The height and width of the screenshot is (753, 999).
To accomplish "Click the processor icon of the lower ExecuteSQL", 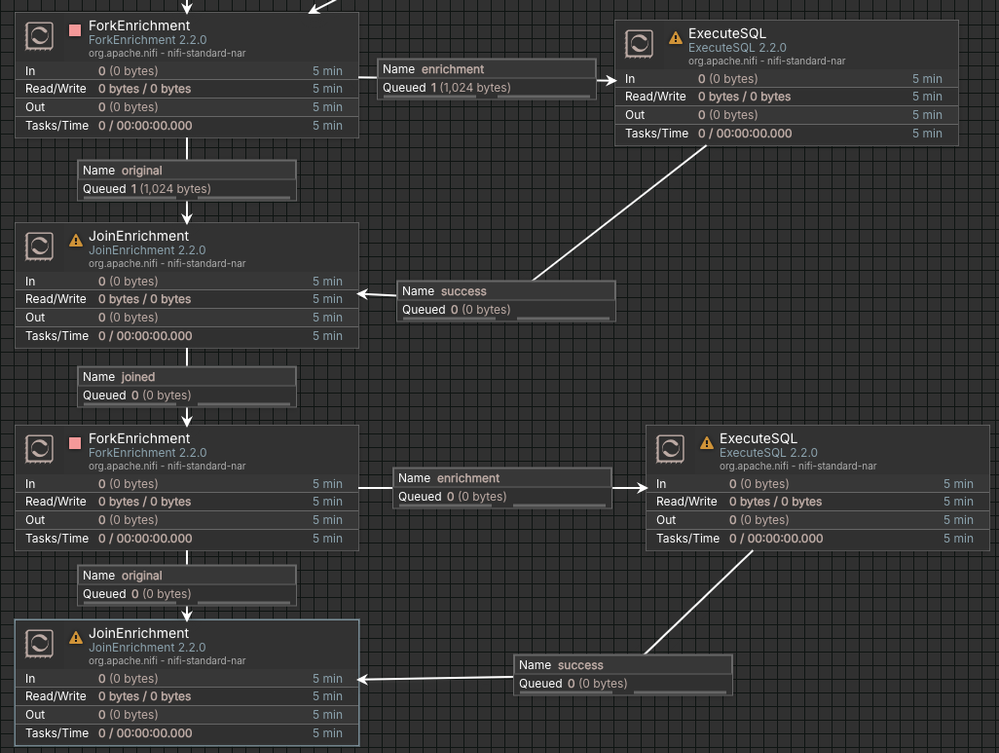I will pos(670,448).
